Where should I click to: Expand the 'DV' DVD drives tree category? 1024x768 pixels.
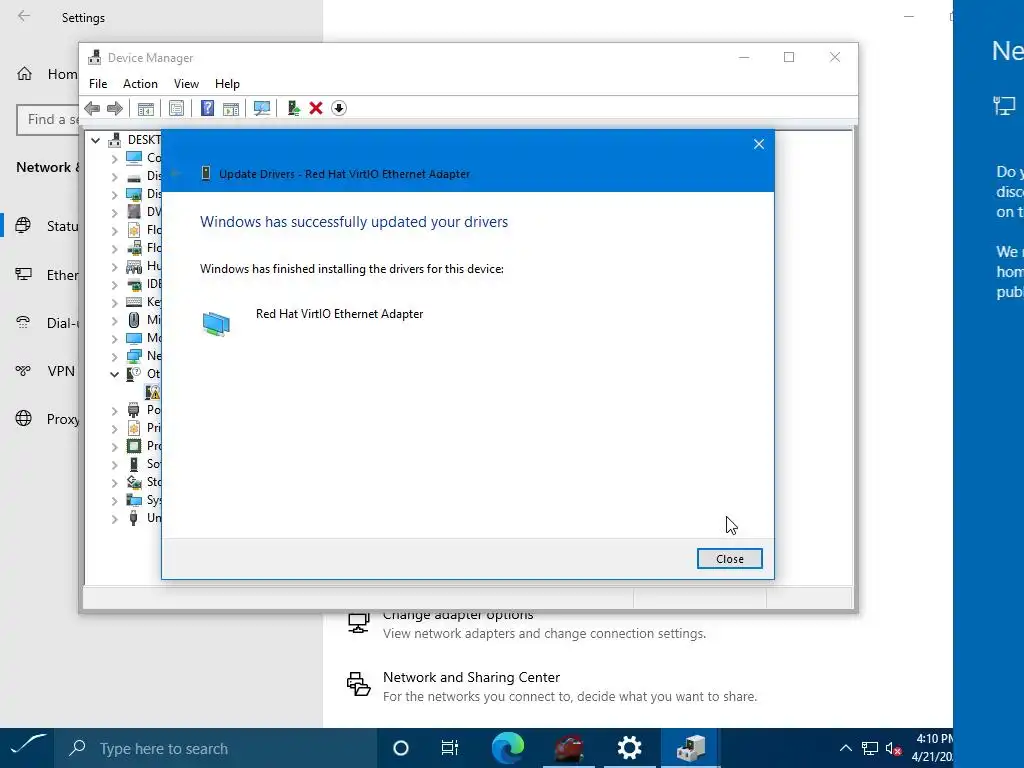114,212
